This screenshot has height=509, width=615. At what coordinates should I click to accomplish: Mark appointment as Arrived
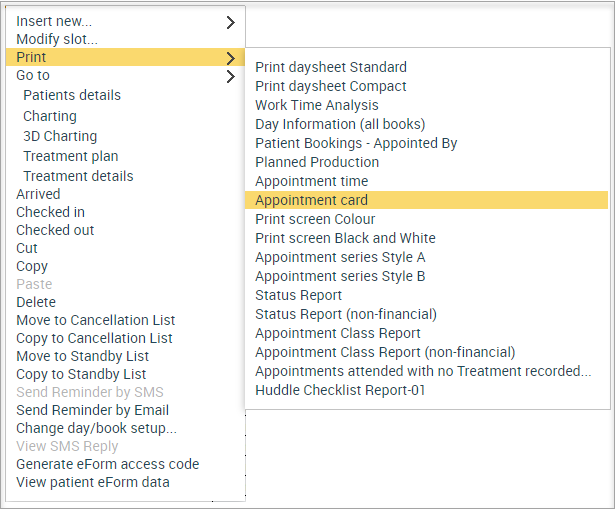pyautogui.click(x=38, y=194)
